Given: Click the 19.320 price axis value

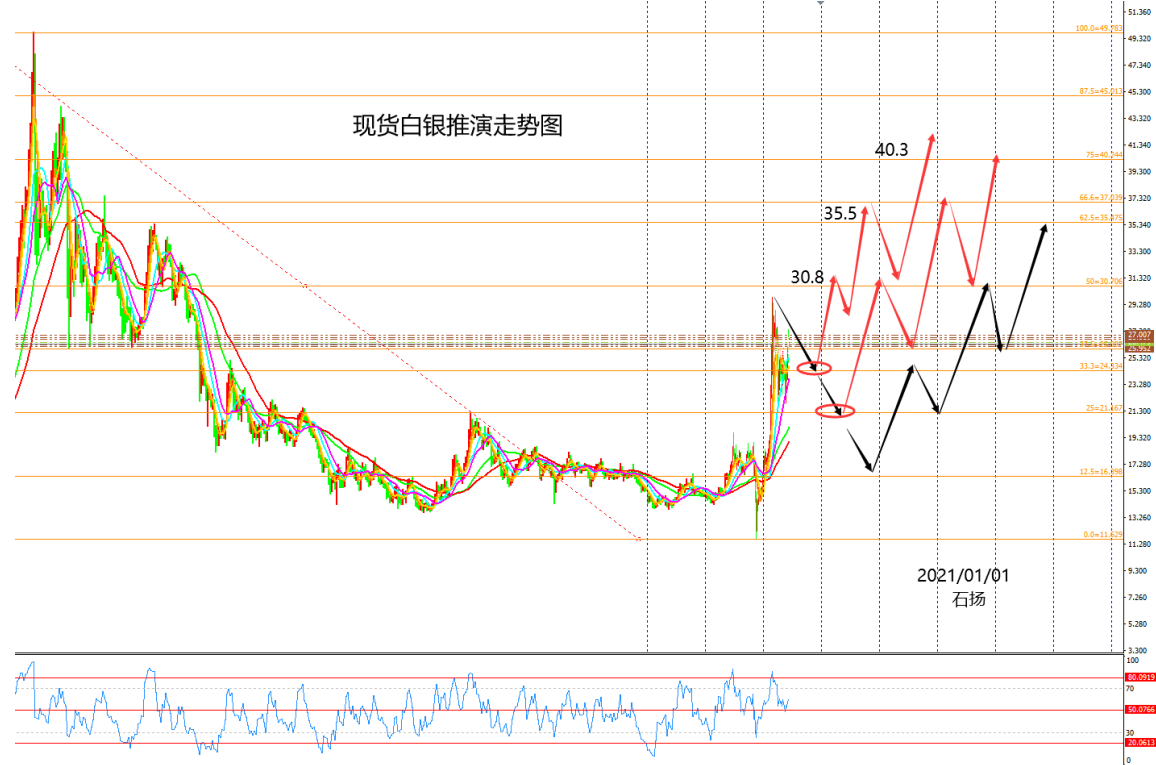Looking at the screenshot, I should click(x=1140, y=438).
